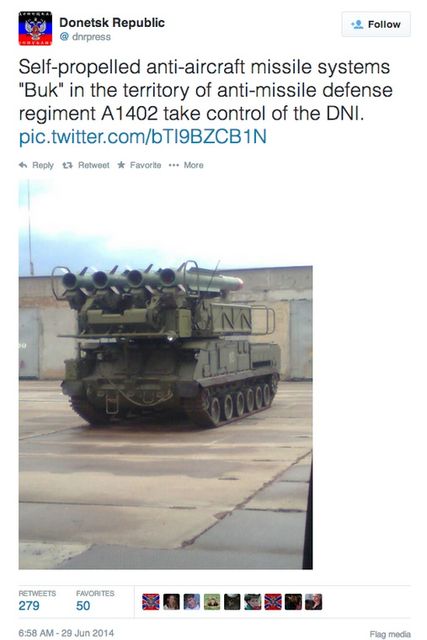427x640 pixels.
Task: Click the Donetsk Republic profile avatar
Action: (x=35, y=29)
